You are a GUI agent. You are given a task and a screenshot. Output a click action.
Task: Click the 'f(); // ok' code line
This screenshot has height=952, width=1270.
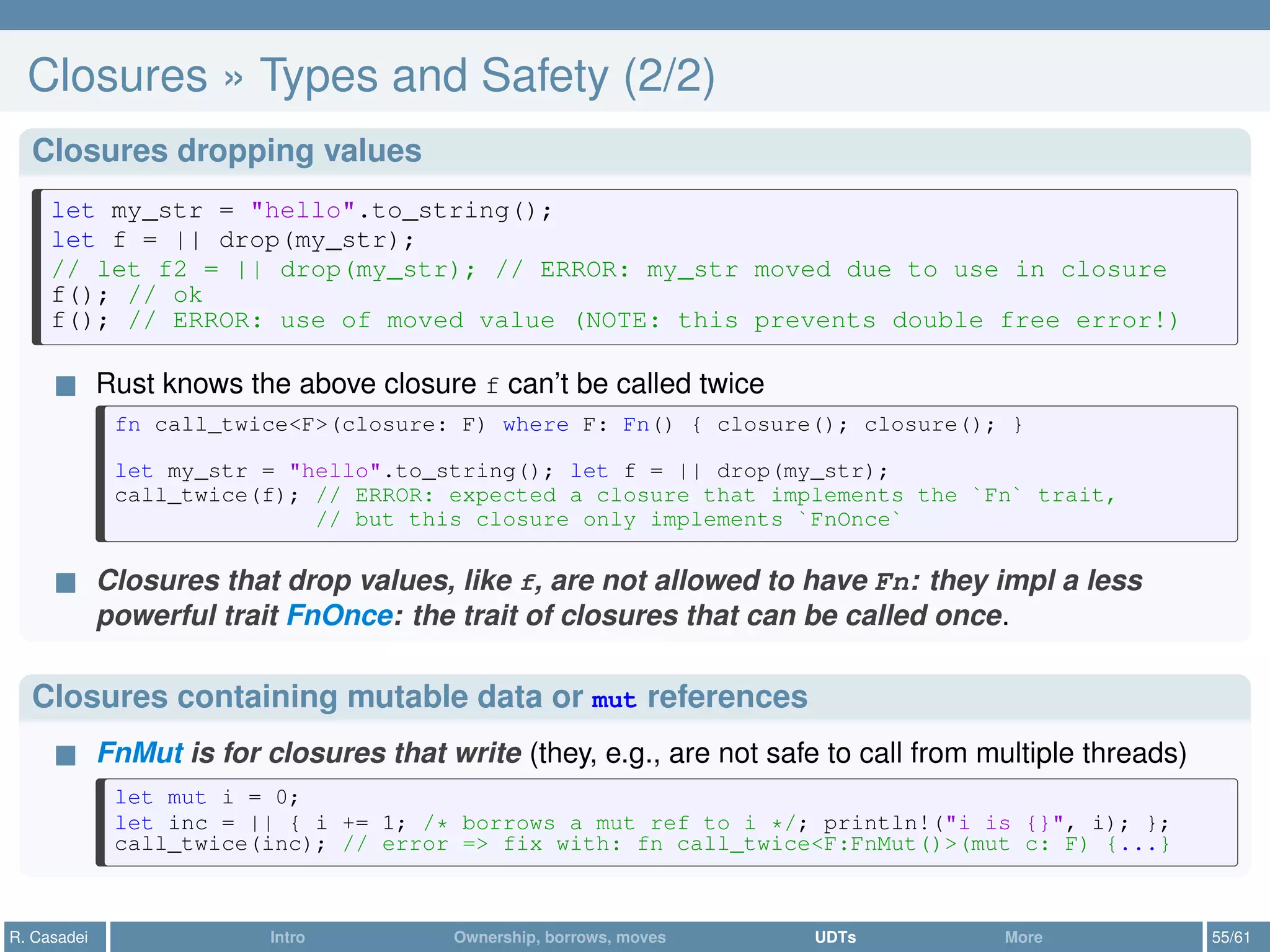click(127, 295)
